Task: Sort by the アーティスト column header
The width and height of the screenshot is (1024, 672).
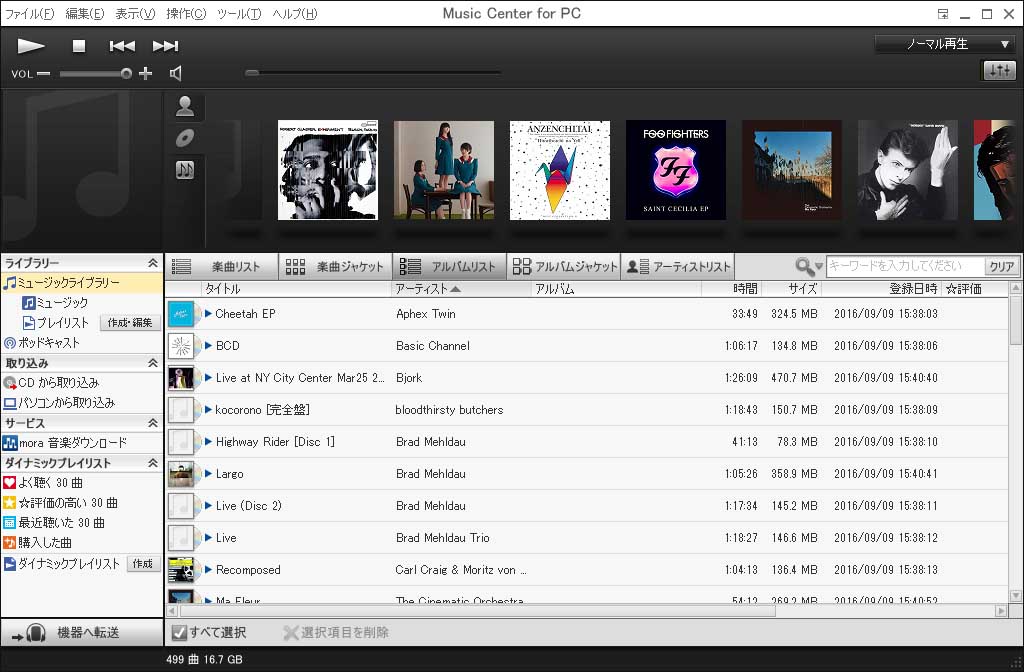Action: click(461, 289)
